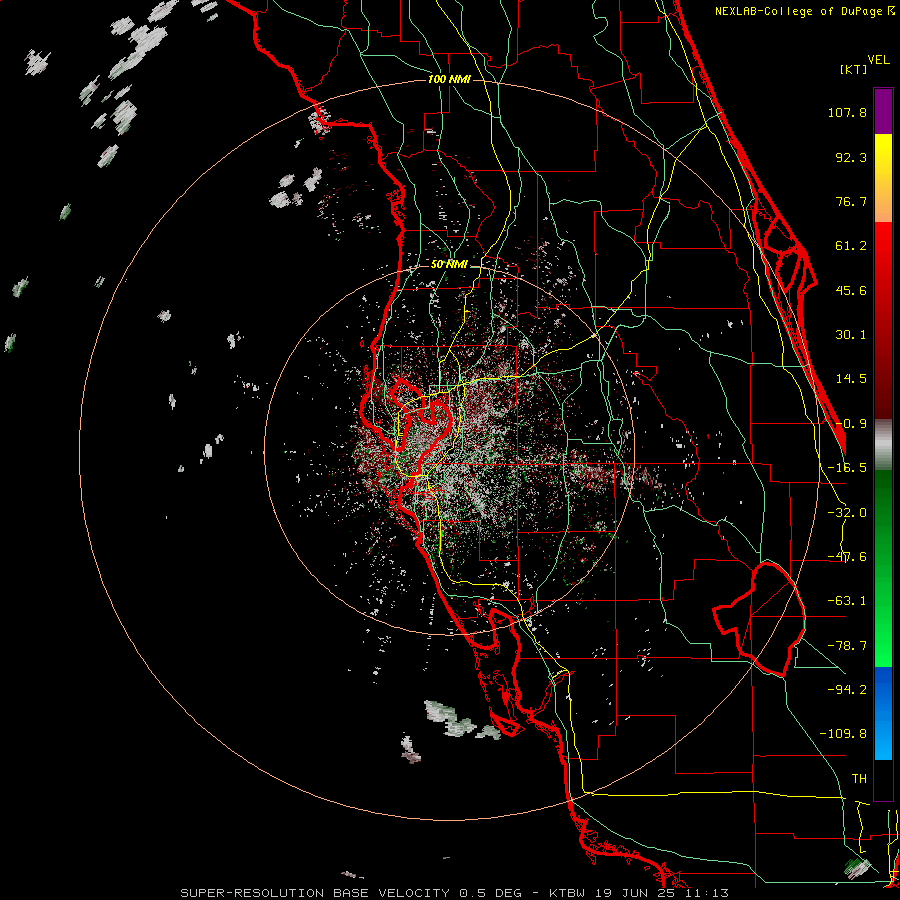900x900 pixels.
Task: Click the VEL legend heading
Action: (x=878, y=60)
